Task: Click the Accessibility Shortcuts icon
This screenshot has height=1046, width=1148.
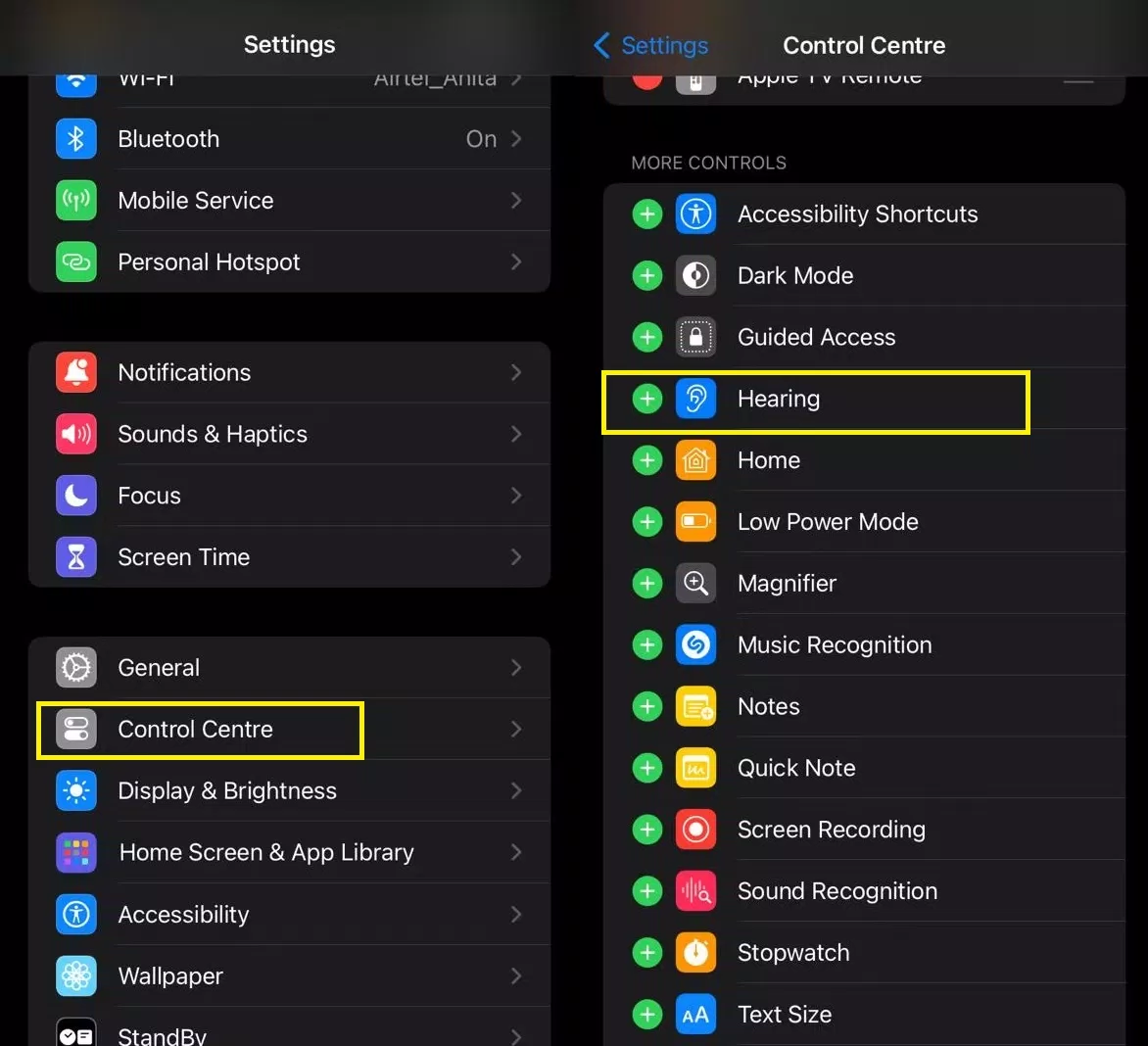Action: tap(695, 214)
